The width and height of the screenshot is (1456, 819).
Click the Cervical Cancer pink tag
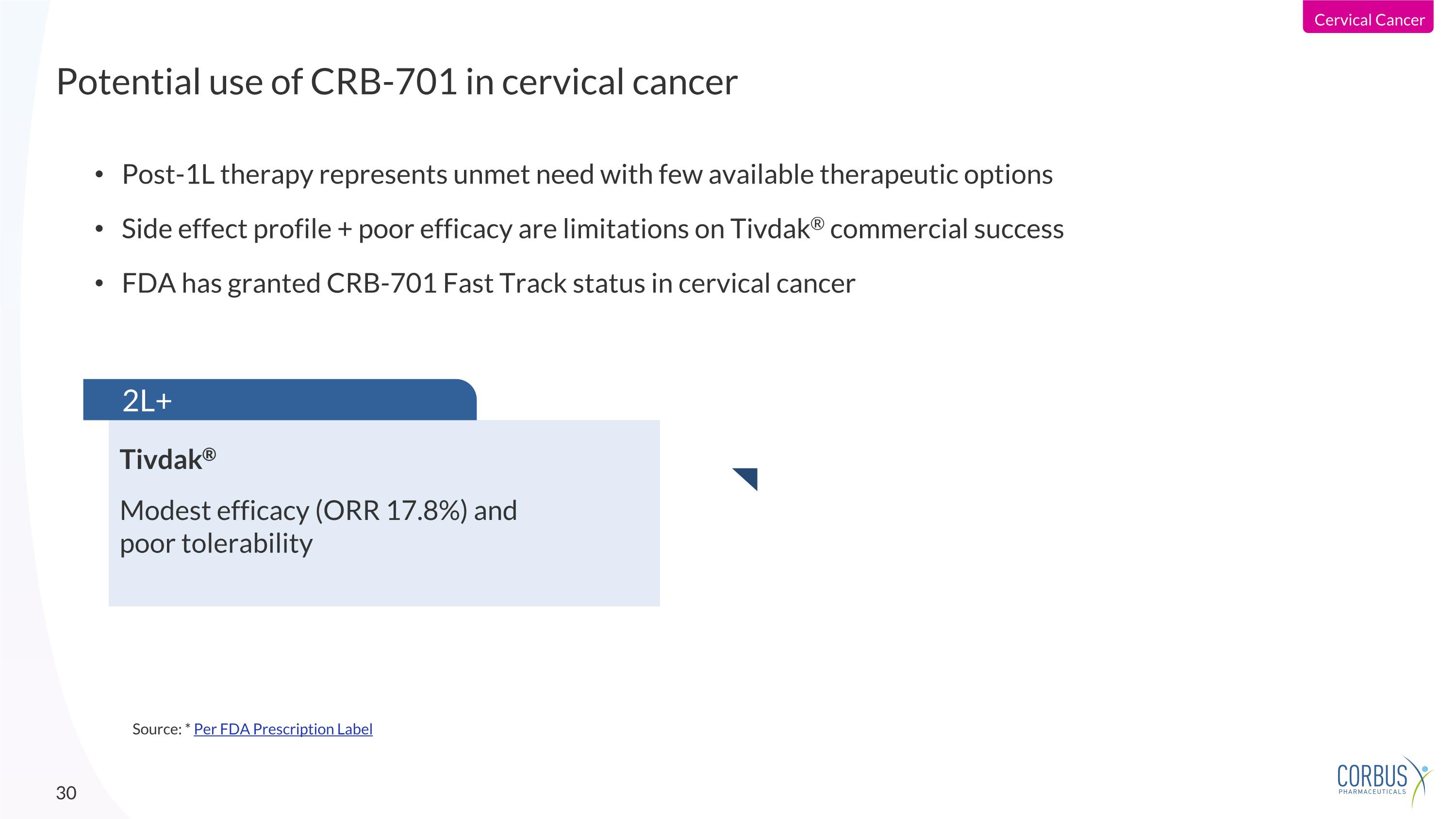[x=1368, y=19]
